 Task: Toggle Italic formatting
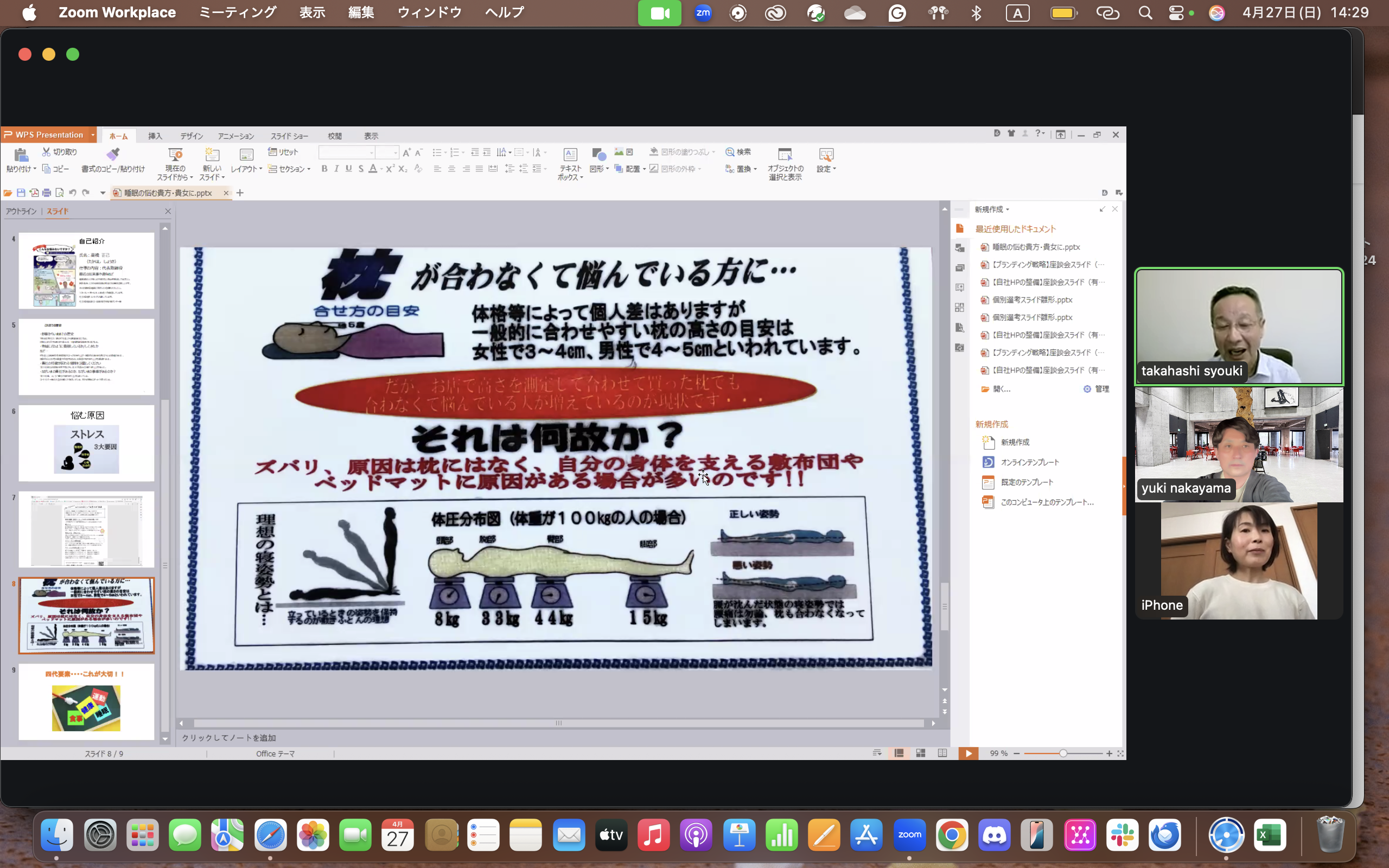(336, 169)
